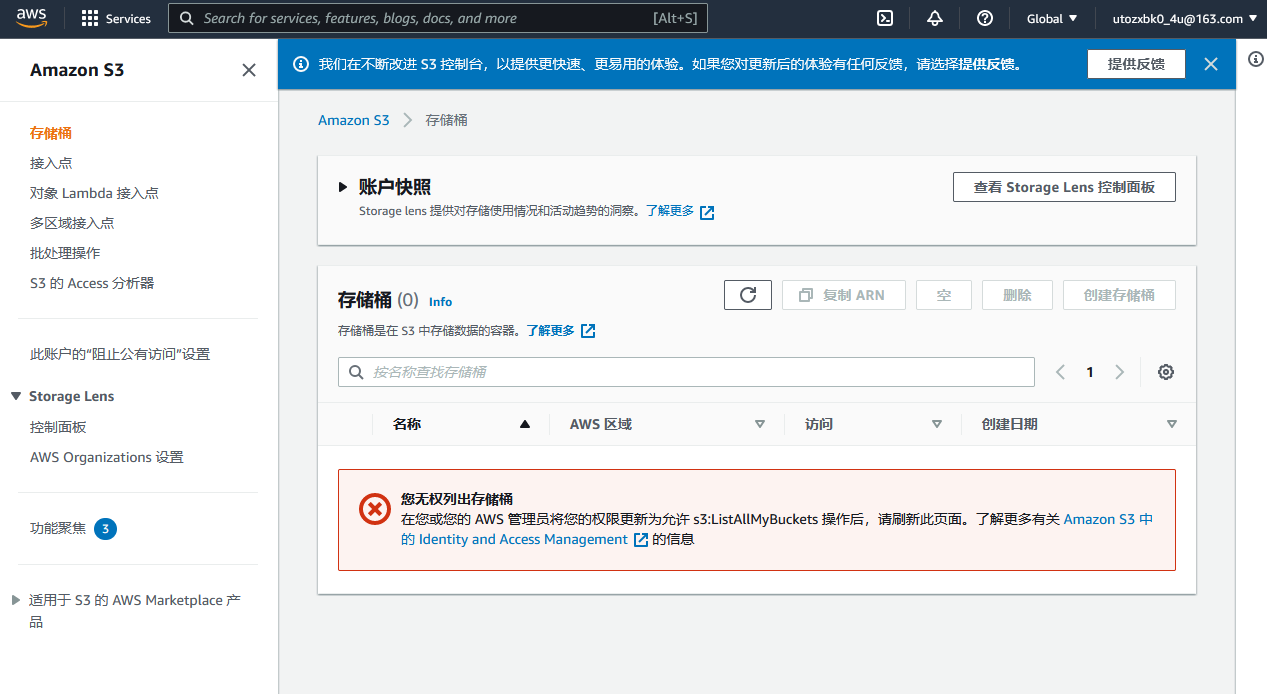
Task: Sort by 名称 ascending arrow
Action: tap(525, 424)
